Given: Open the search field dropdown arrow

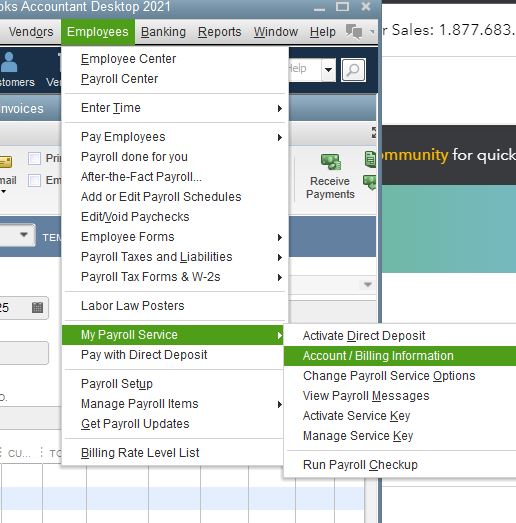Looking at the screenshot, I should click(329, 70).
